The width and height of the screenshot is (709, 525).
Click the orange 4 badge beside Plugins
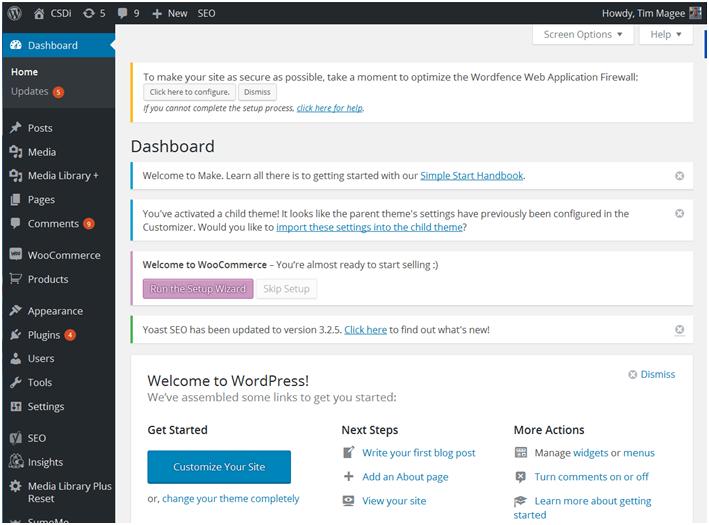(70, 335)
